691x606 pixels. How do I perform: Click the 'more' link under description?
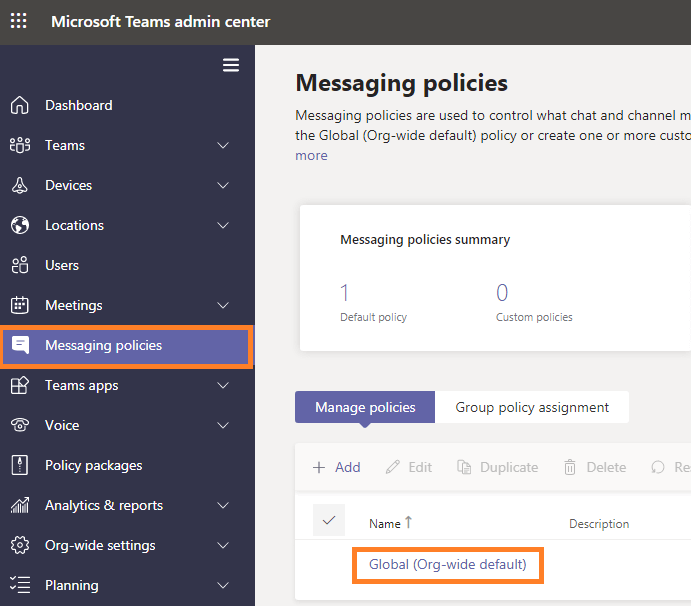pyautogui.click(x=311, y=156)
